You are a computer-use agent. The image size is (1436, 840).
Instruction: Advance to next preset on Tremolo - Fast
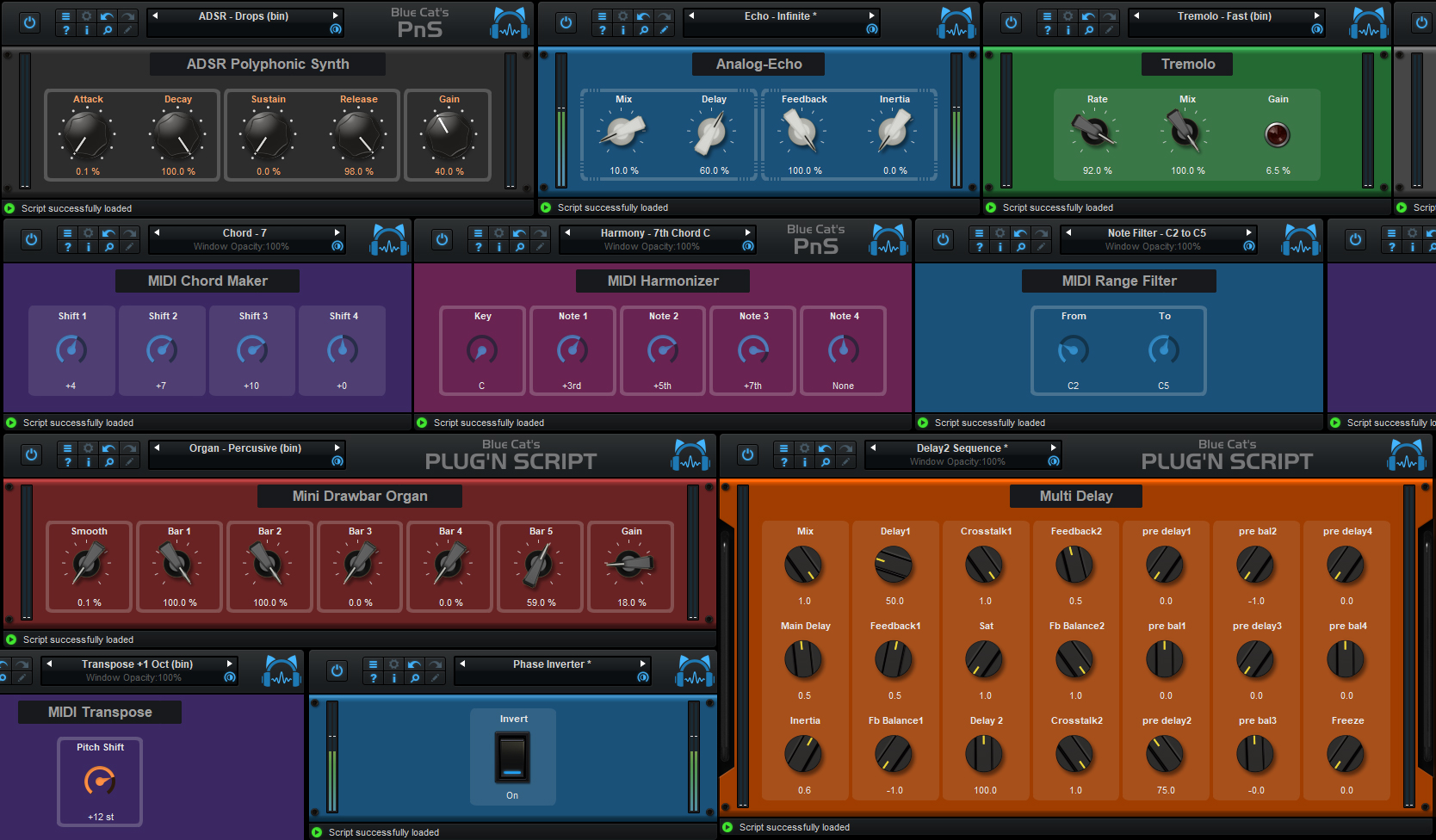point(1317,15)
